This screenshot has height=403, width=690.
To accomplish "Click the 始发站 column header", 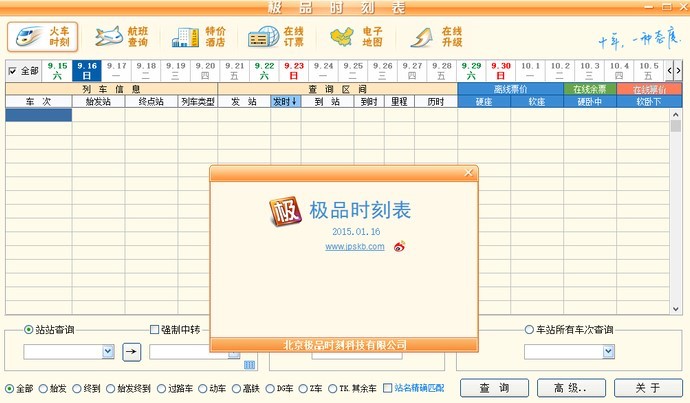I will (x=99, y=102).
